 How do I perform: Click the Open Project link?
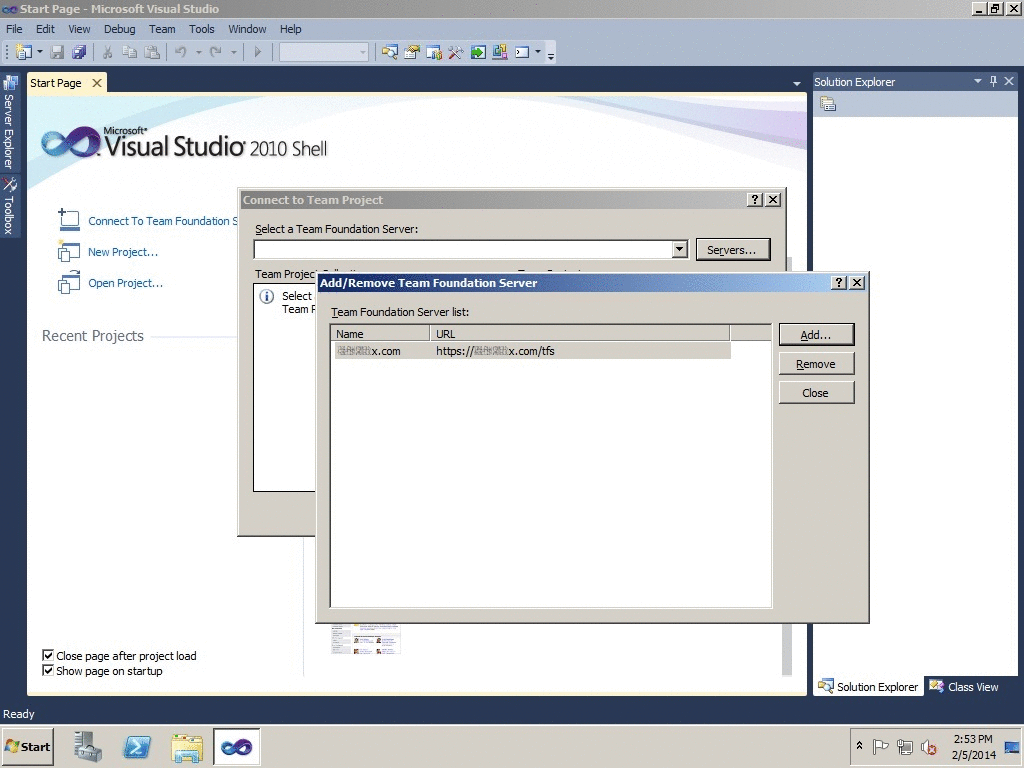pyautogui.click(x=125, y=283)
